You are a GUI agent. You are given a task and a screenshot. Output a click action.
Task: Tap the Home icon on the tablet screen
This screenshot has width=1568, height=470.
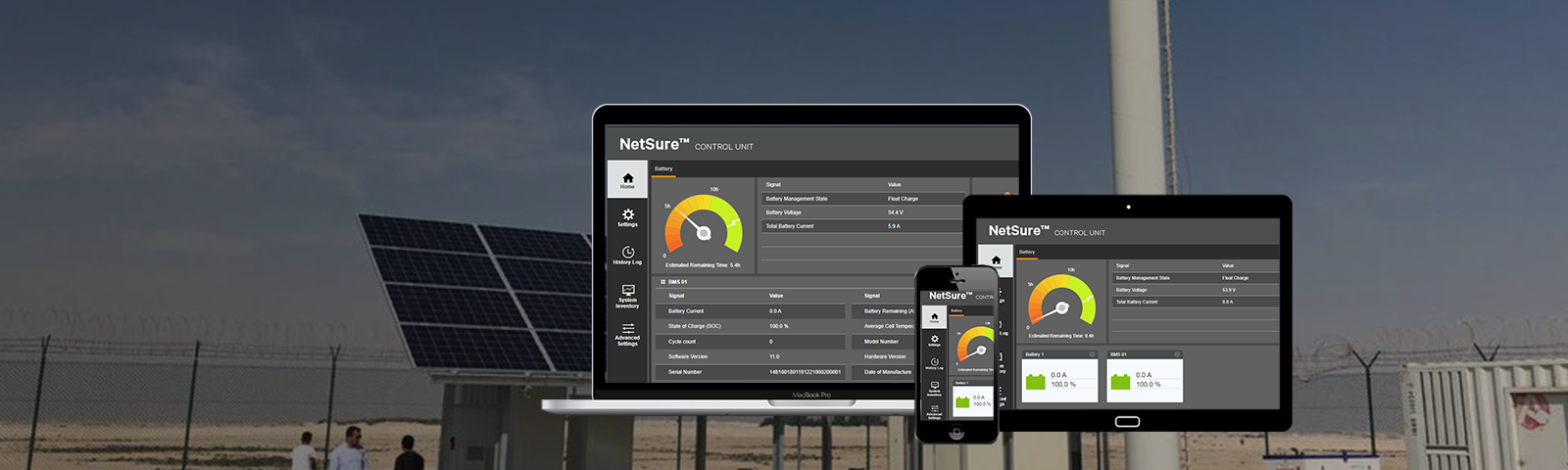996,260
